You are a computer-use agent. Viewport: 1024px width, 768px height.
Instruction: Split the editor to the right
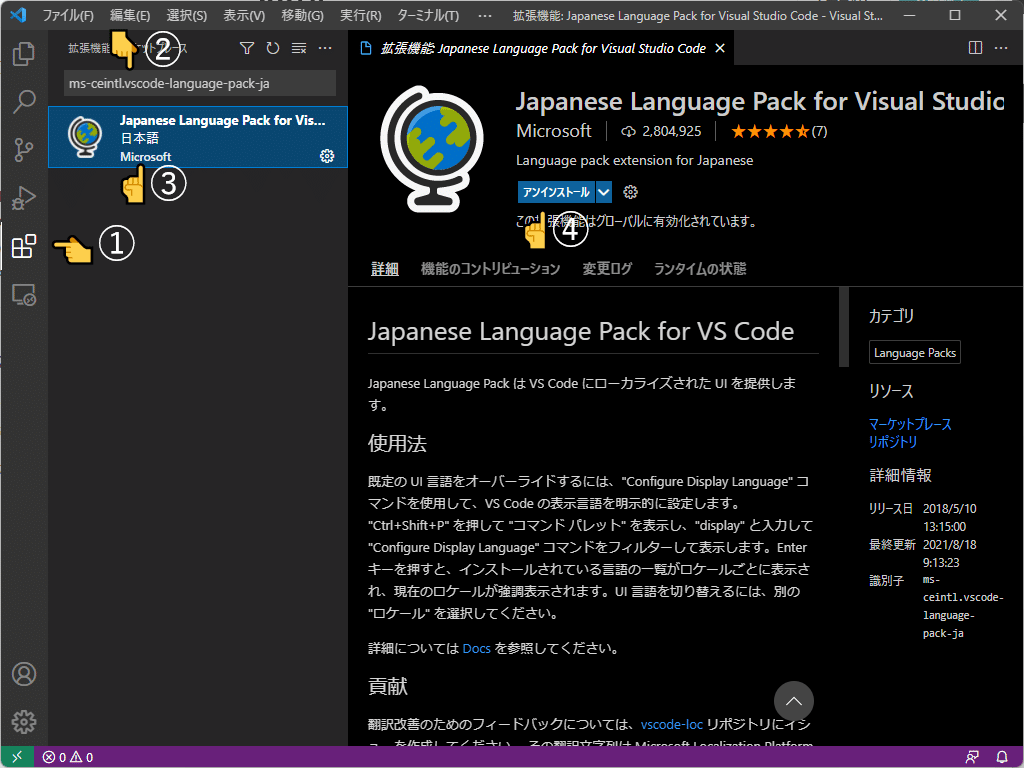(x=975, y=48)
